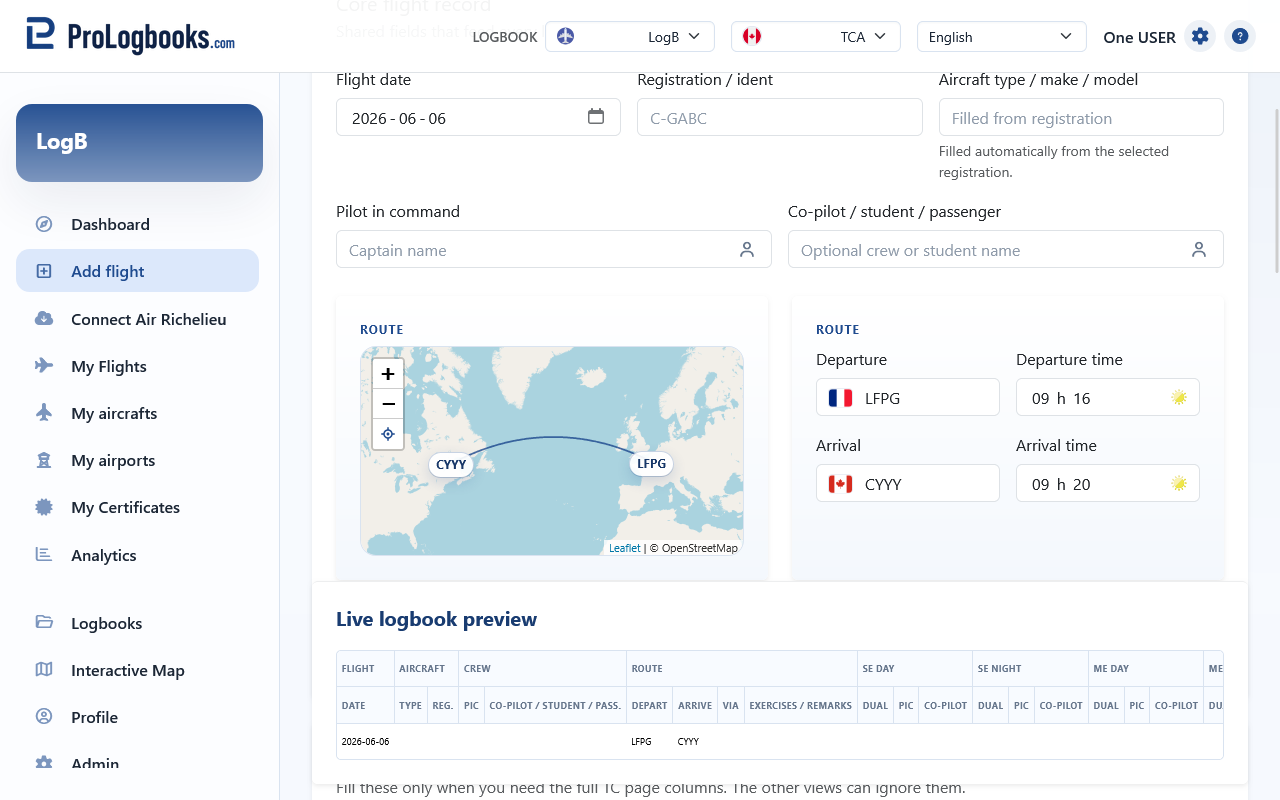Click the Interactive Map icon

pos(44,670)
